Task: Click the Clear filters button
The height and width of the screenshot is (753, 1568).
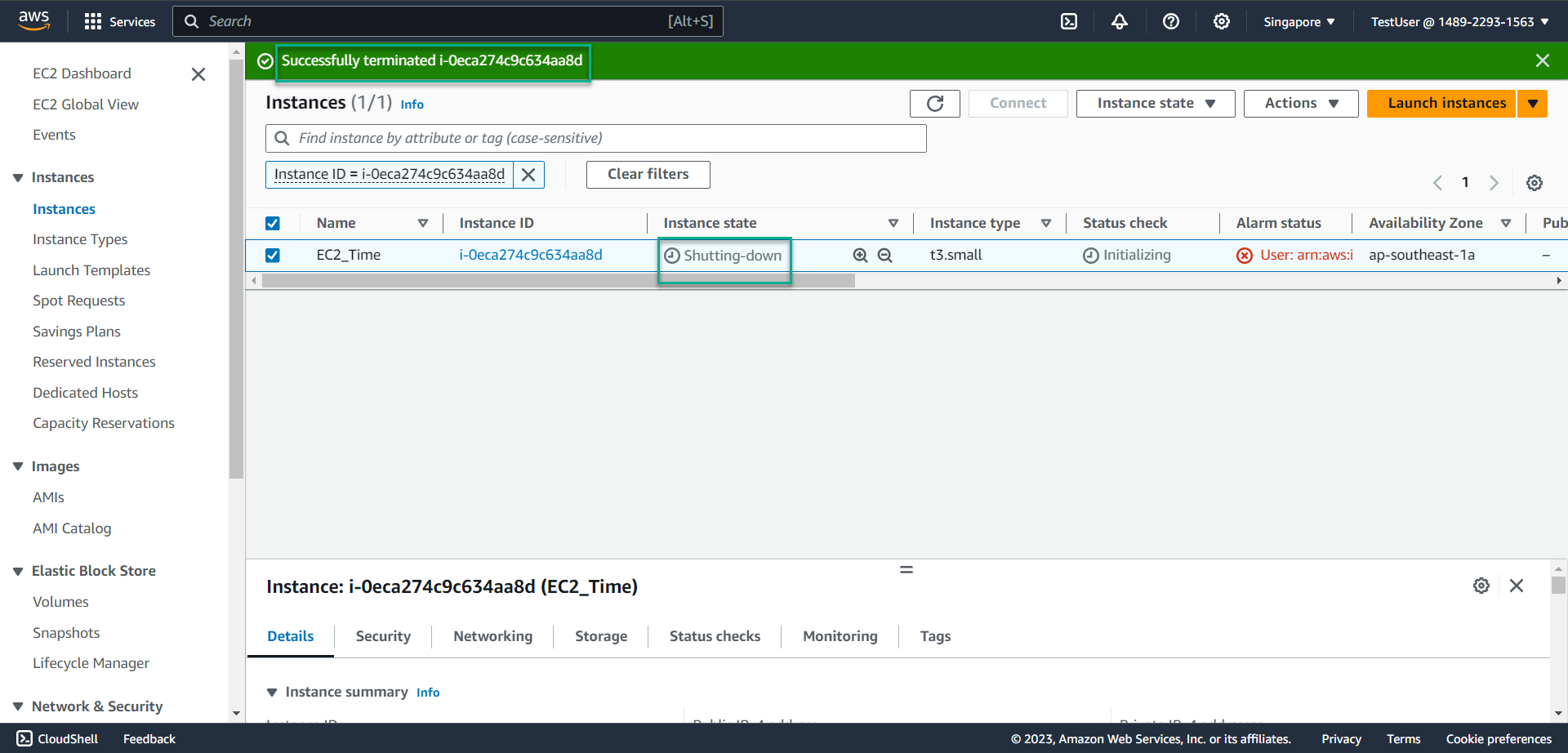Action: pyautogui.click(x=648, y=175)
